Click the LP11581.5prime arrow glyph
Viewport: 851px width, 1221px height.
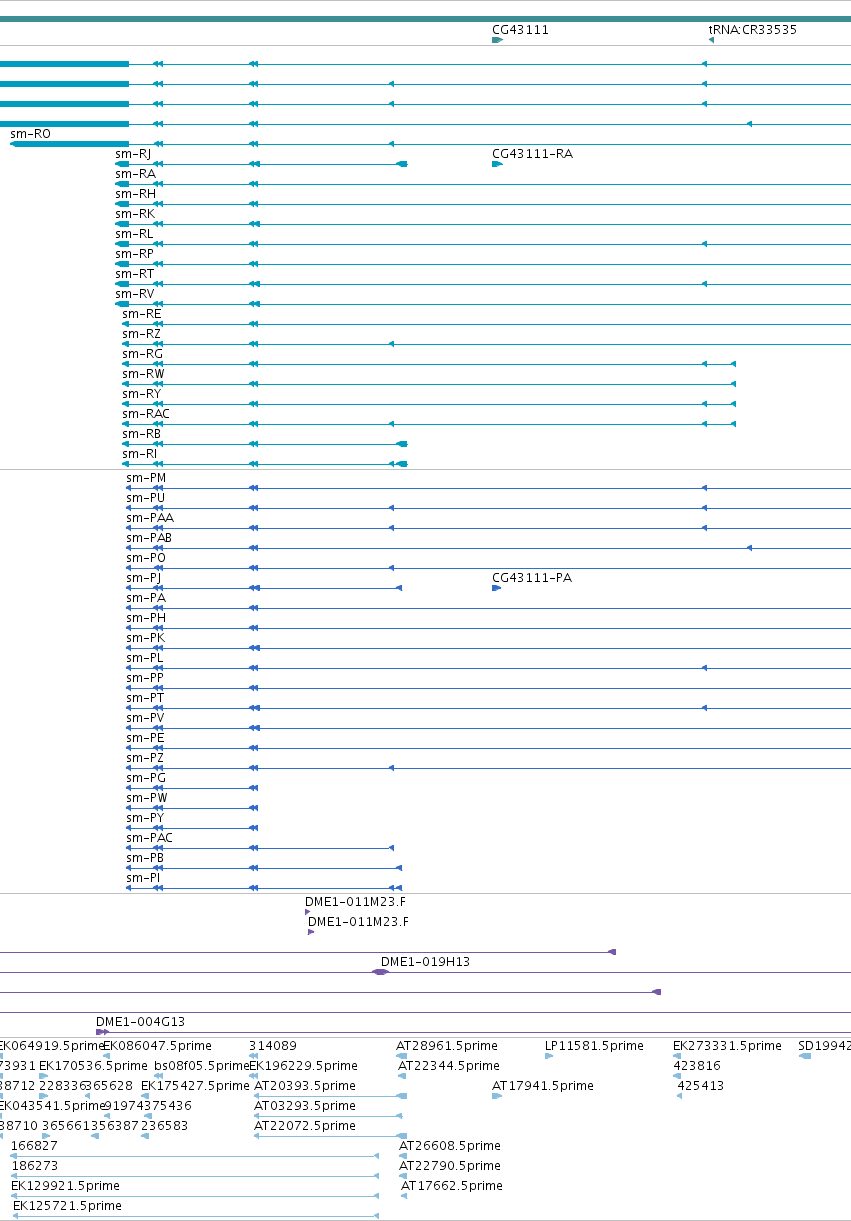pos(549,1056)
